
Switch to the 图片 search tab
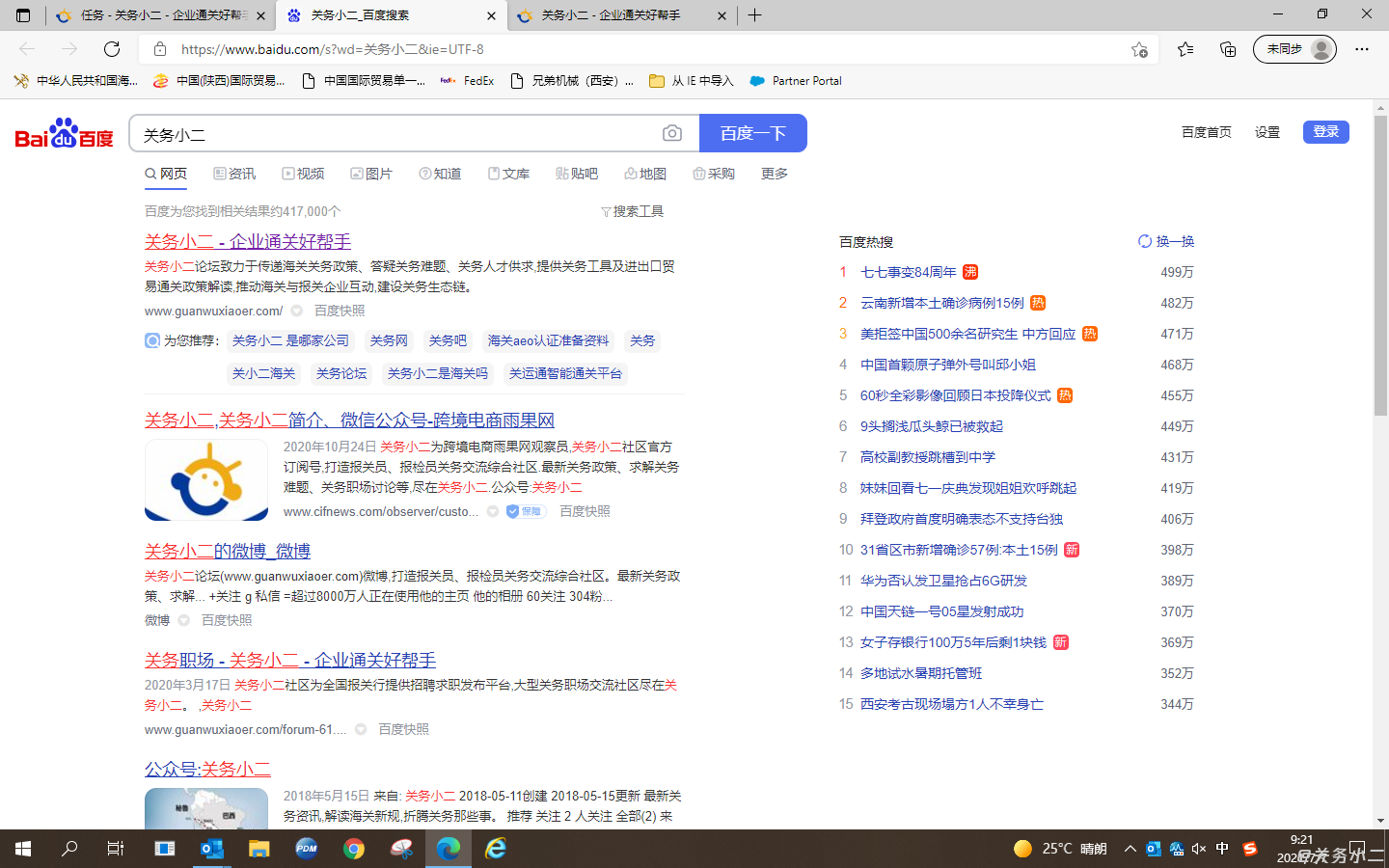[x=371, y=174]
